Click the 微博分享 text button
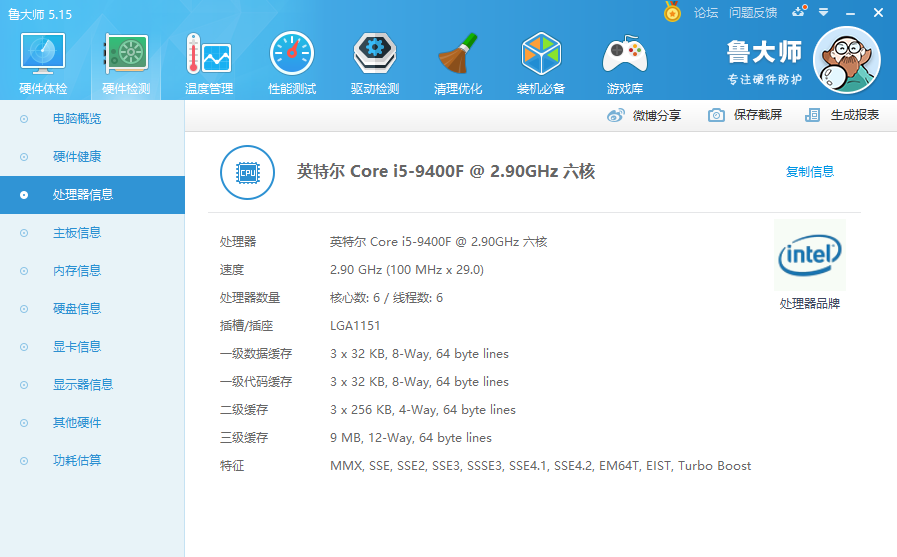The image size is (897, 557). click(x=657, y=116)
